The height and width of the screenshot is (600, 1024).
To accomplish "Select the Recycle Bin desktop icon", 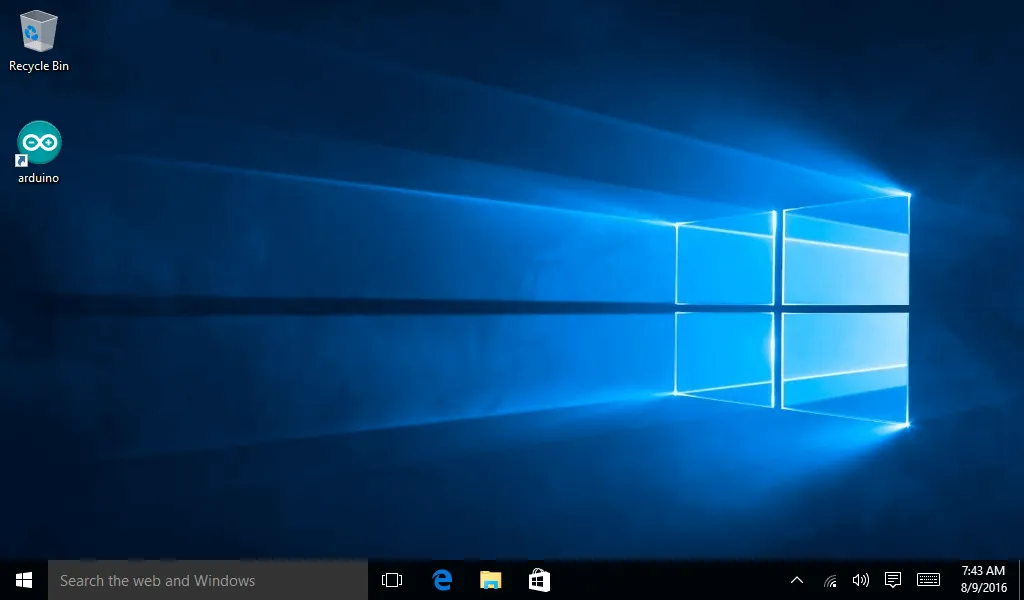I will point(38,32).
